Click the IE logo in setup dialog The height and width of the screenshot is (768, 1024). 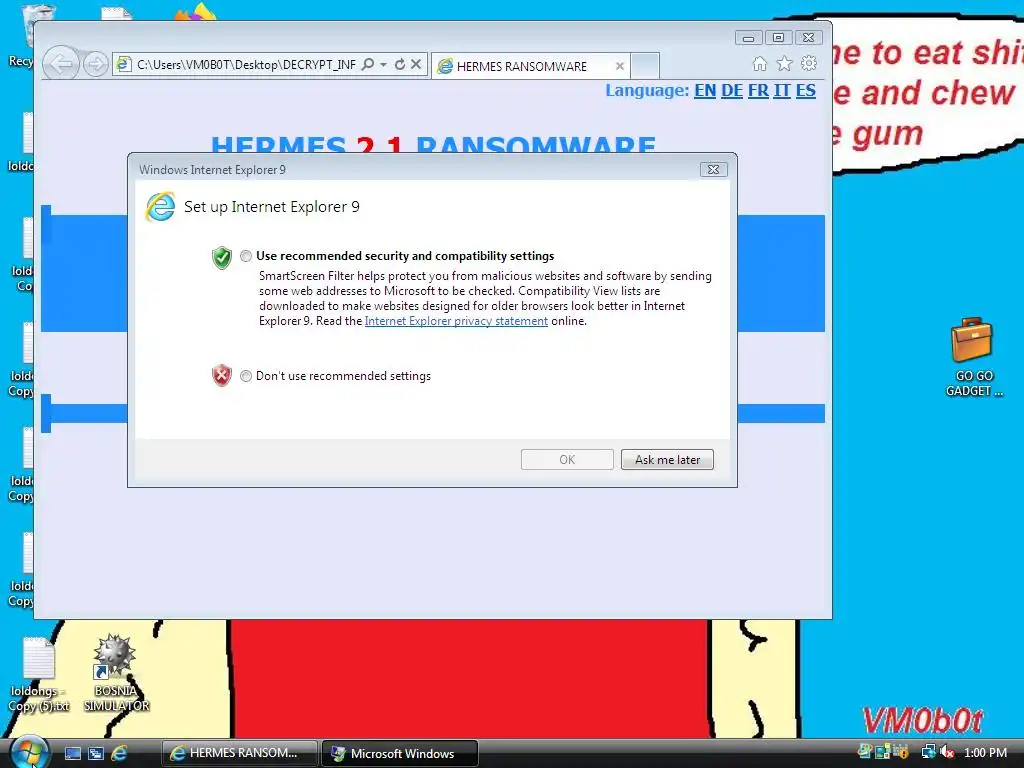click(x=160, y=207)
